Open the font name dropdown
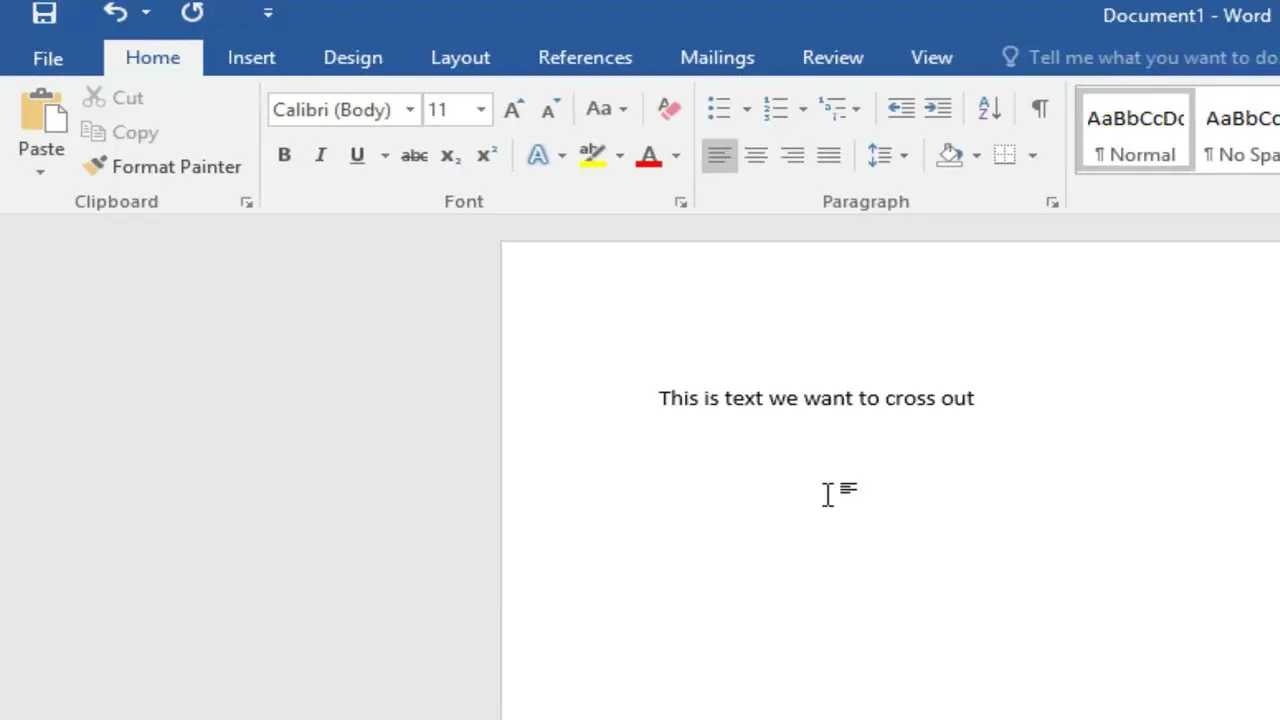The height and width of the screenshot is (720, 1280). [x=410, y=110]
